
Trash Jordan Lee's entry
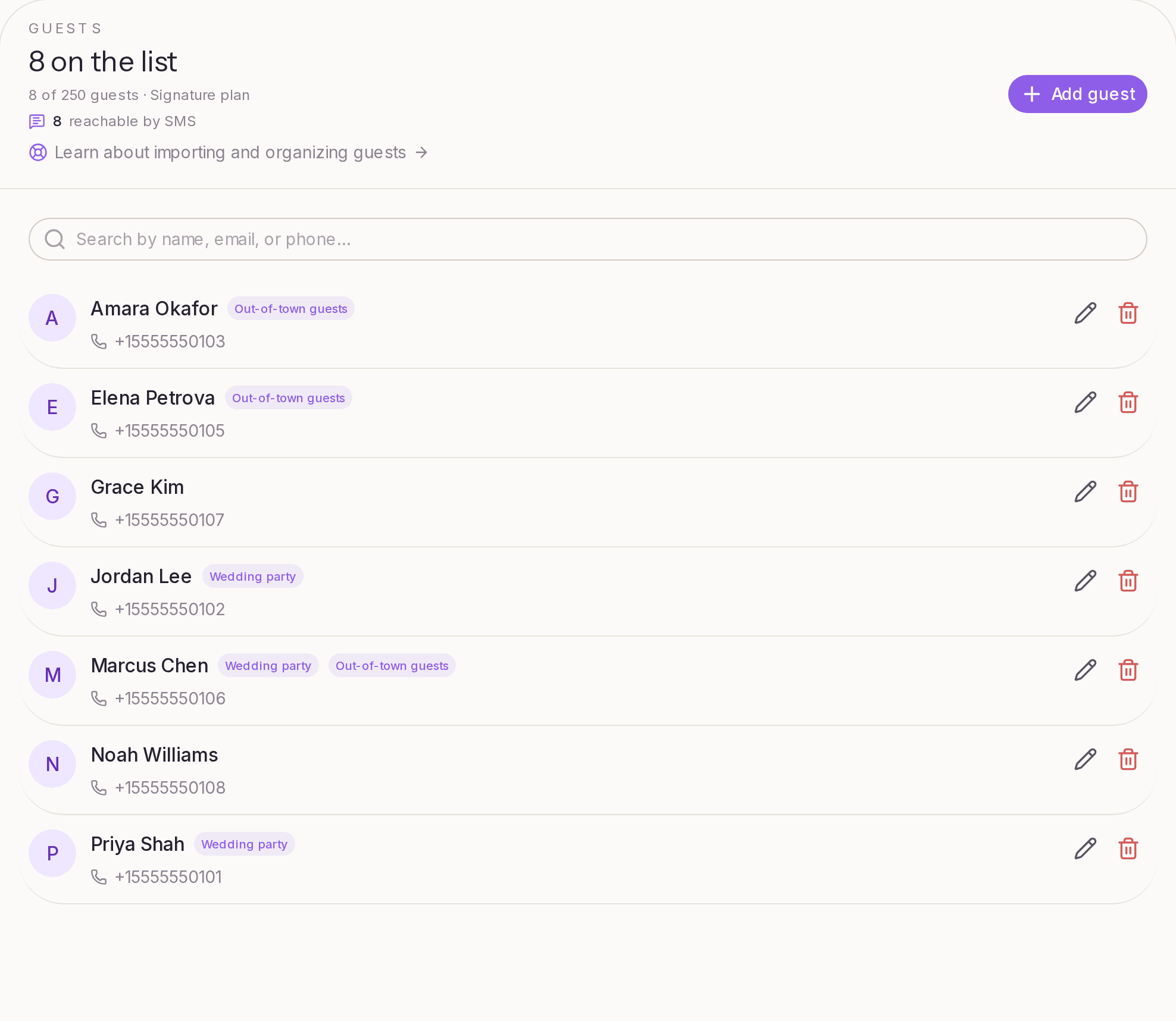[1128, 581]
